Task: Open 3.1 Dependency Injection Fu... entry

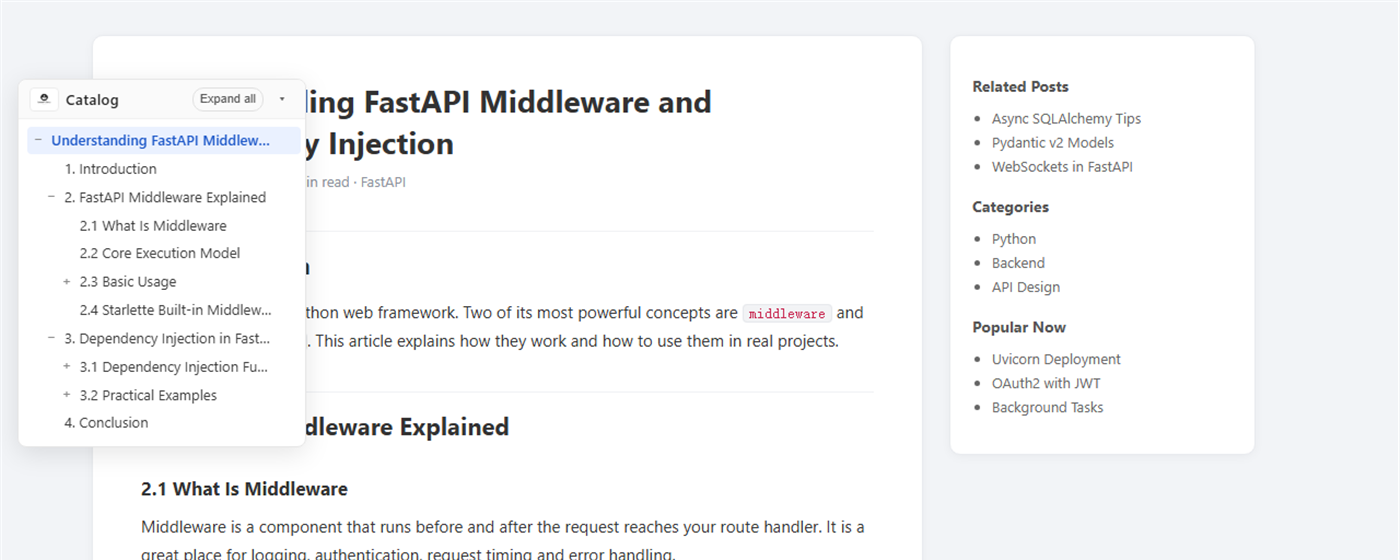Action: click(174, 367)
